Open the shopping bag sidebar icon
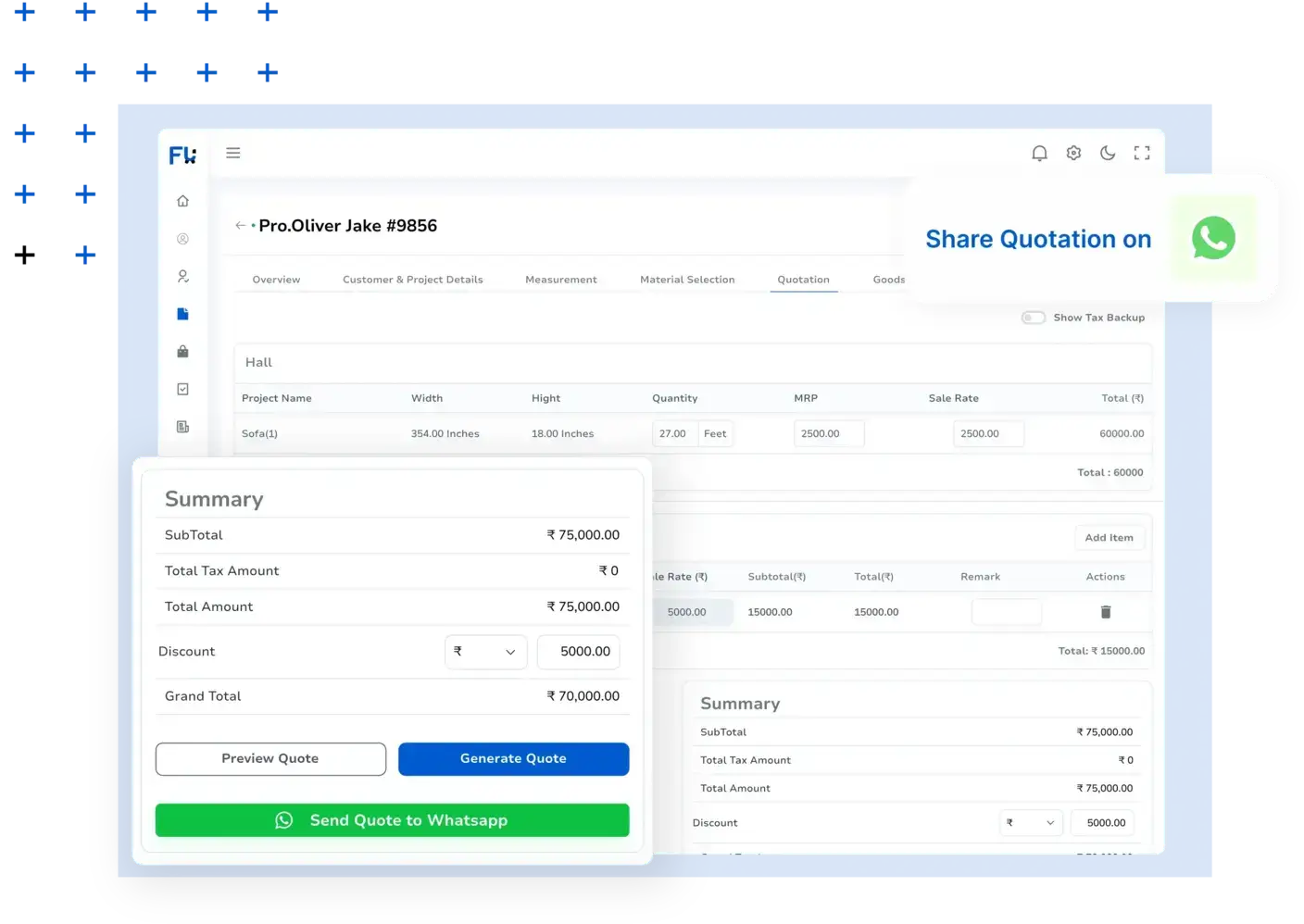The width and height of the screenshot is (1304, 924). (182, 352)
